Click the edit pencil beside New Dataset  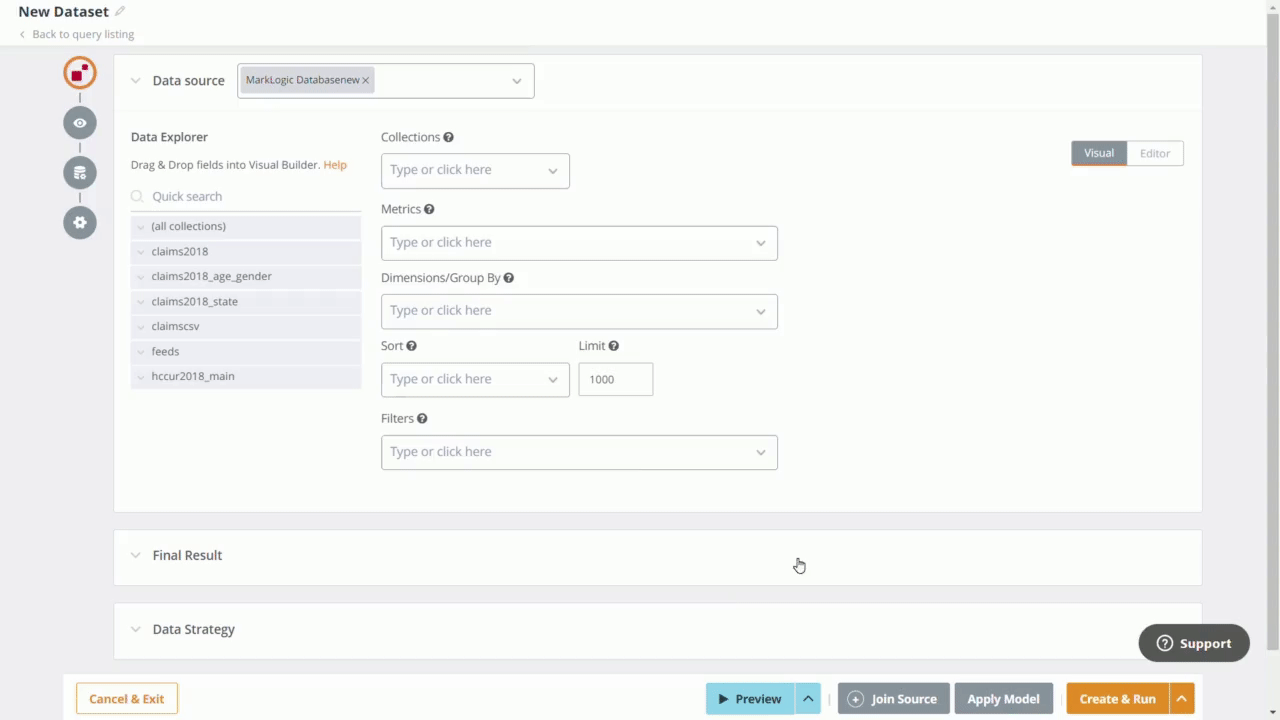click(x=119, y=10)
